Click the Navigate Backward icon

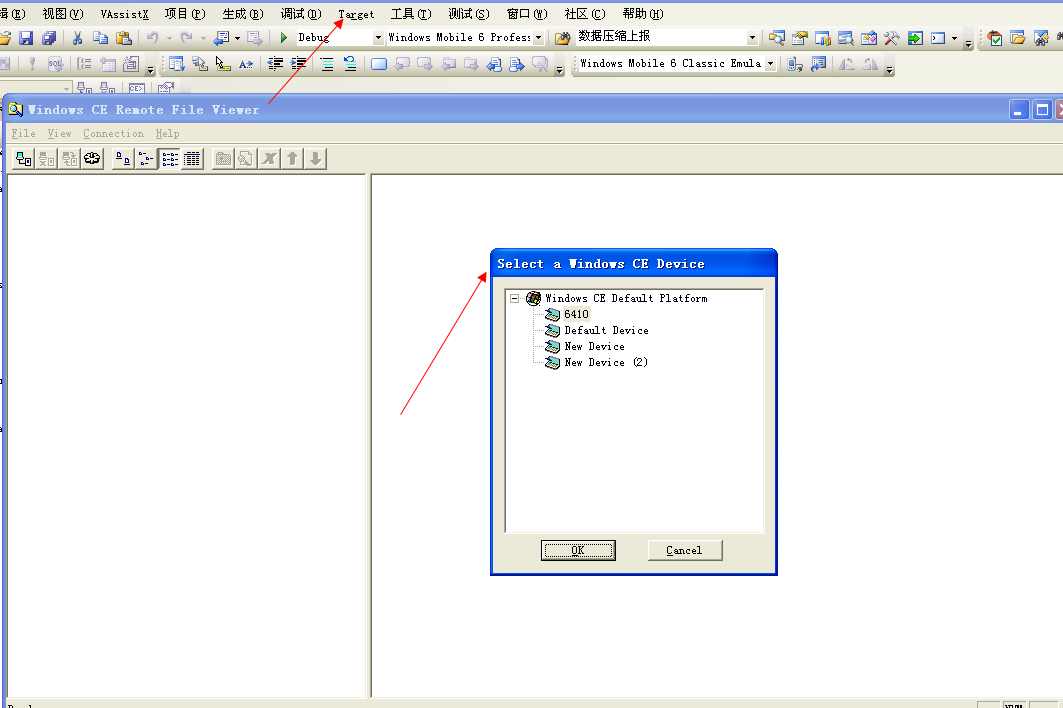221,38
